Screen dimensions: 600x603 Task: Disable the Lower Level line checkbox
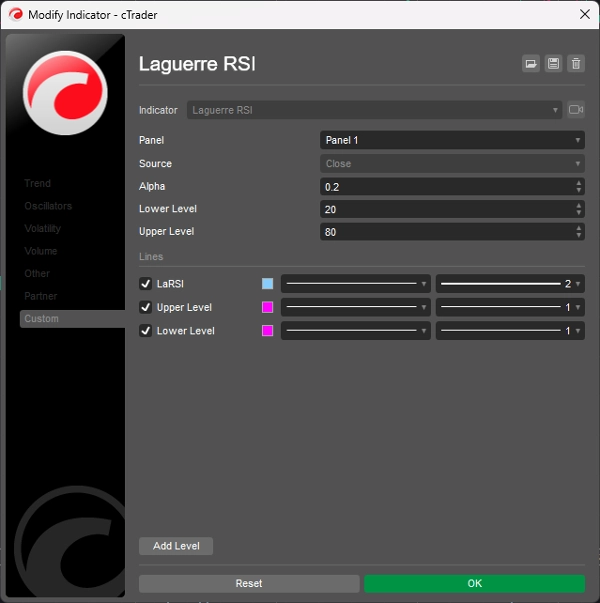(146, 330)
